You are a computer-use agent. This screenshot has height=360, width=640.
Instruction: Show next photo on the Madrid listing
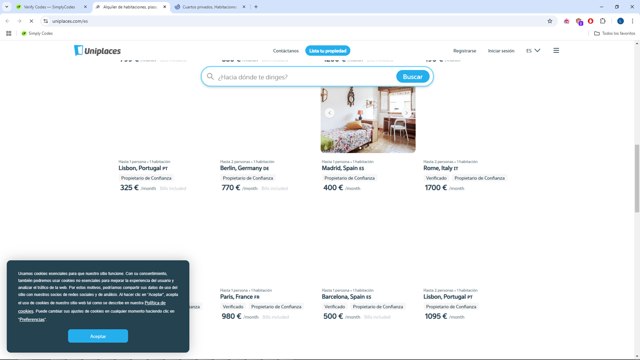tap(407, 113)
